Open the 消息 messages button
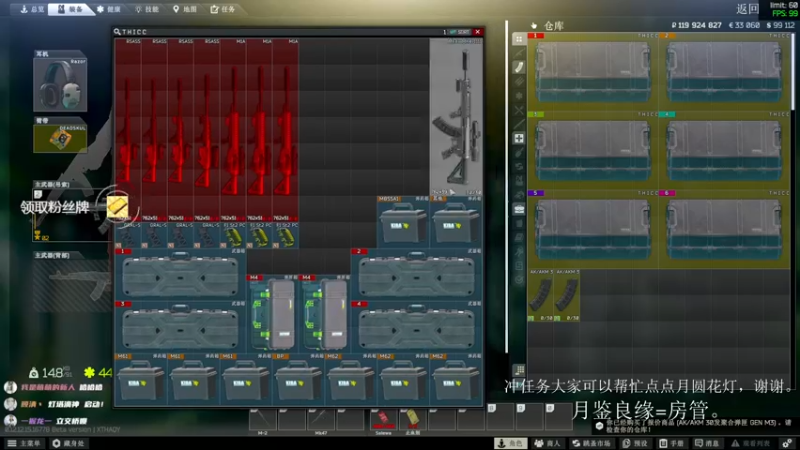The image size is (800, 450). (x=707, y=443)
